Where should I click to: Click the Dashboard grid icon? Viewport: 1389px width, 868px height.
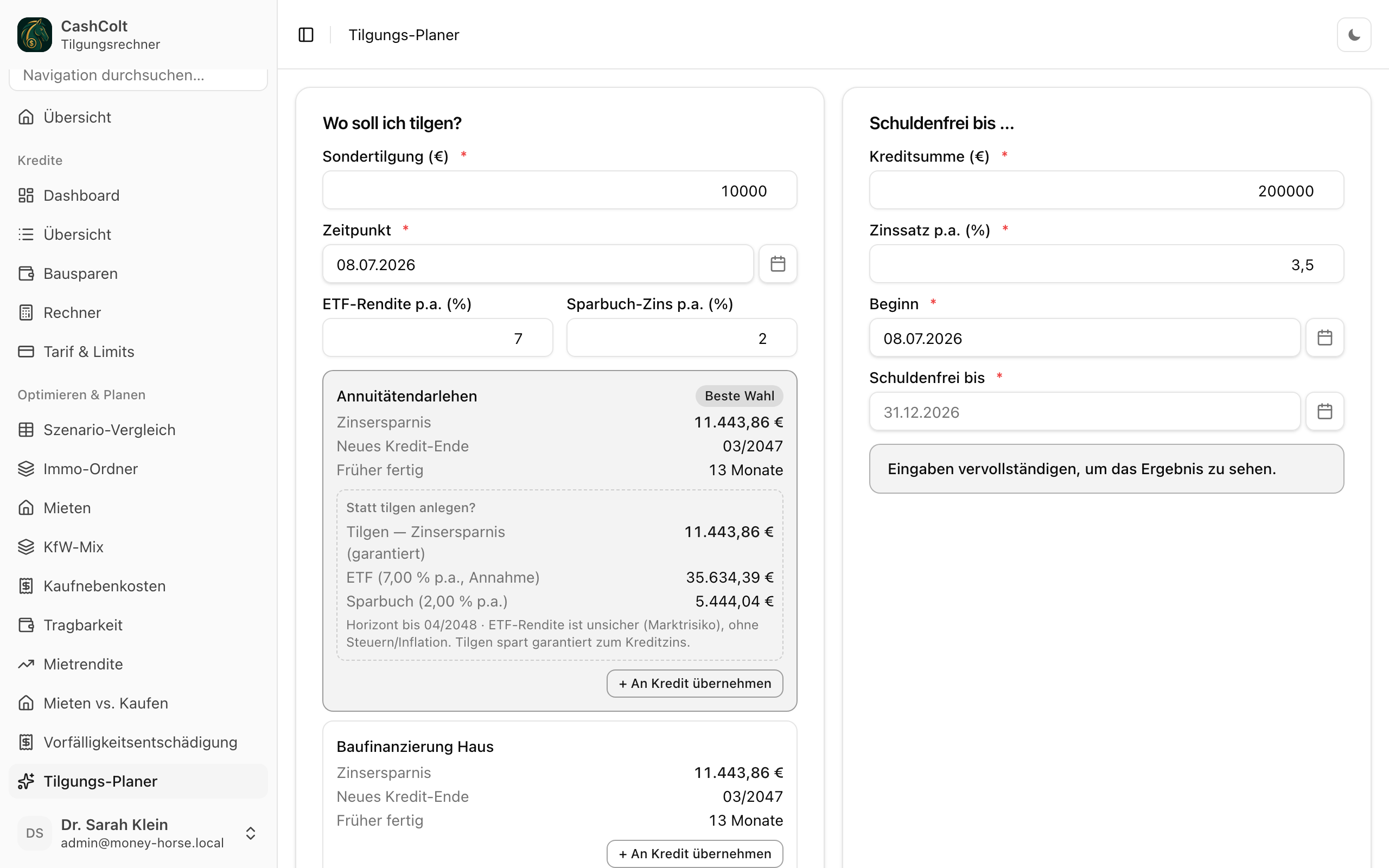(x=26, y=195)
